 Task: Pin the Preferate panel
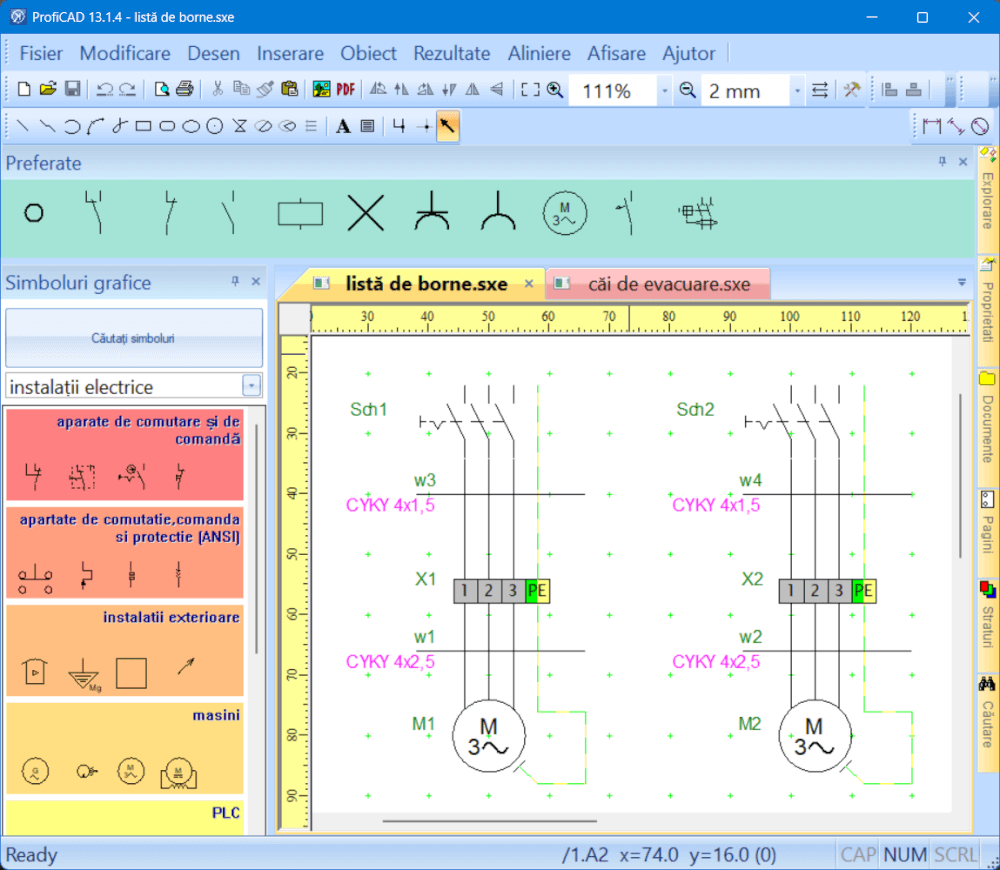point(942,161)
